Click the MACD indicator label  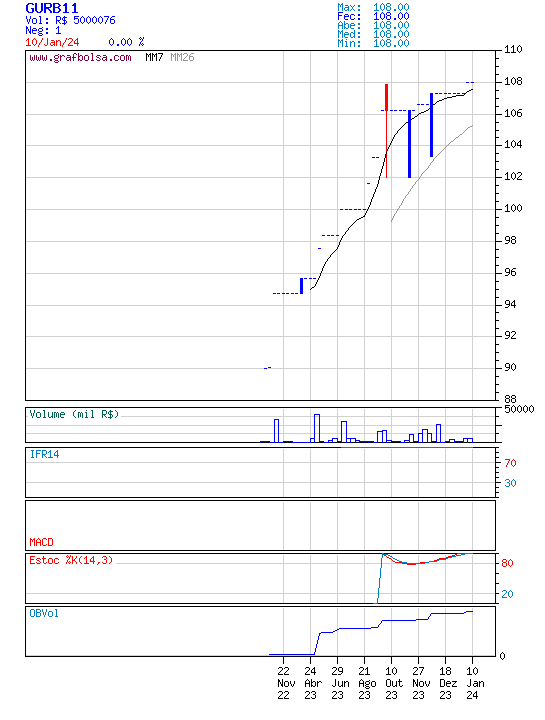click(41, 542)
